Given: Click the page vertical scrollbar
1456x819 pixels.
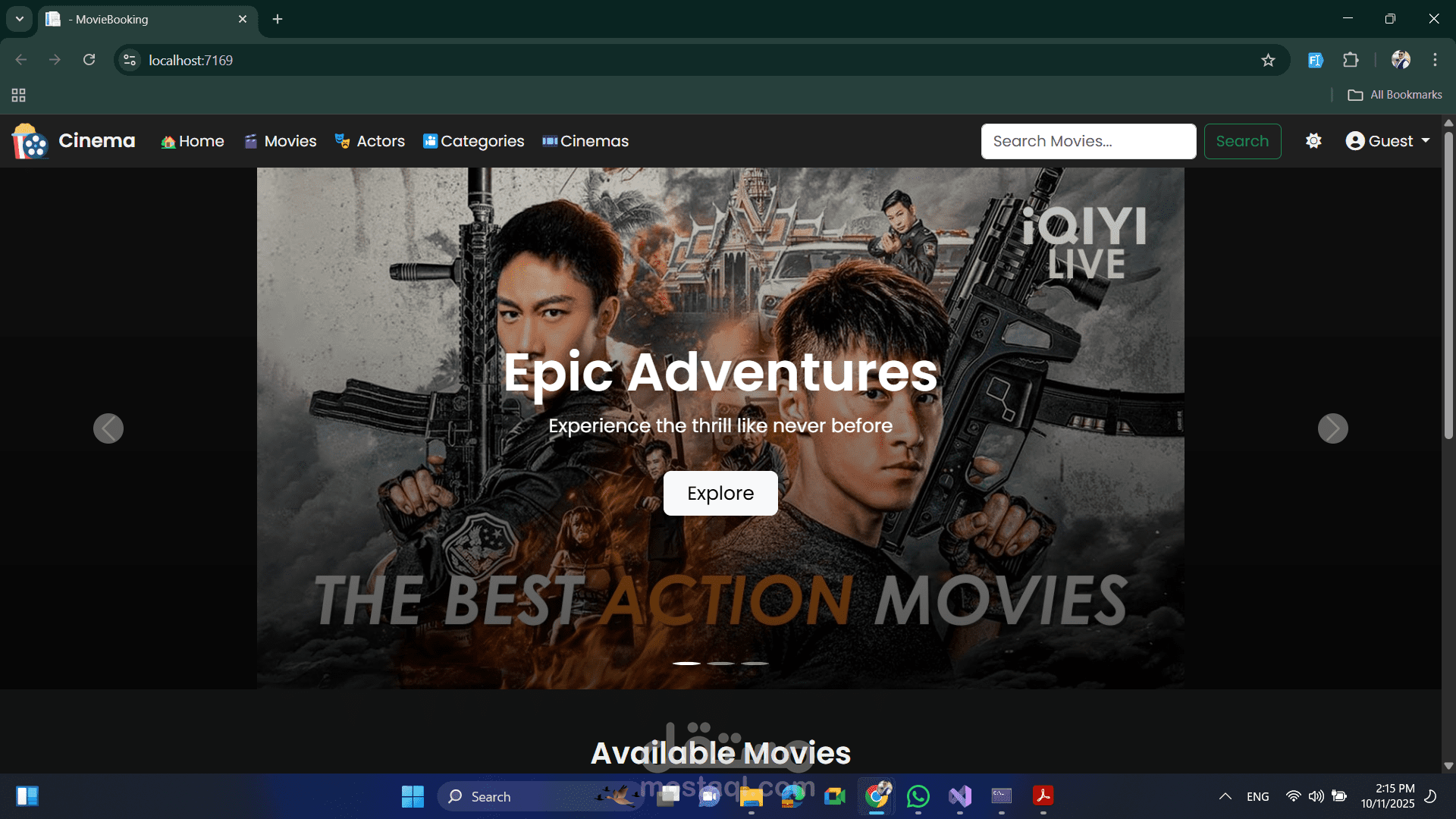Looking at the screenshot, I should [1448, 285].
